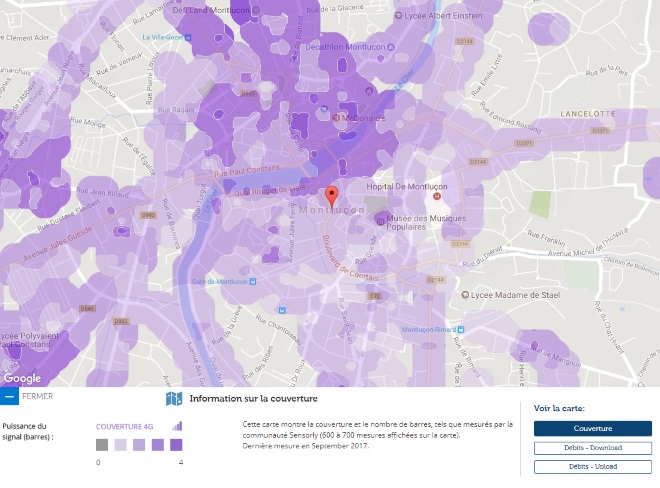Click the Déf'Land Montluçon marker icon
The image size is (660, 488).
[x=255, y=10]
